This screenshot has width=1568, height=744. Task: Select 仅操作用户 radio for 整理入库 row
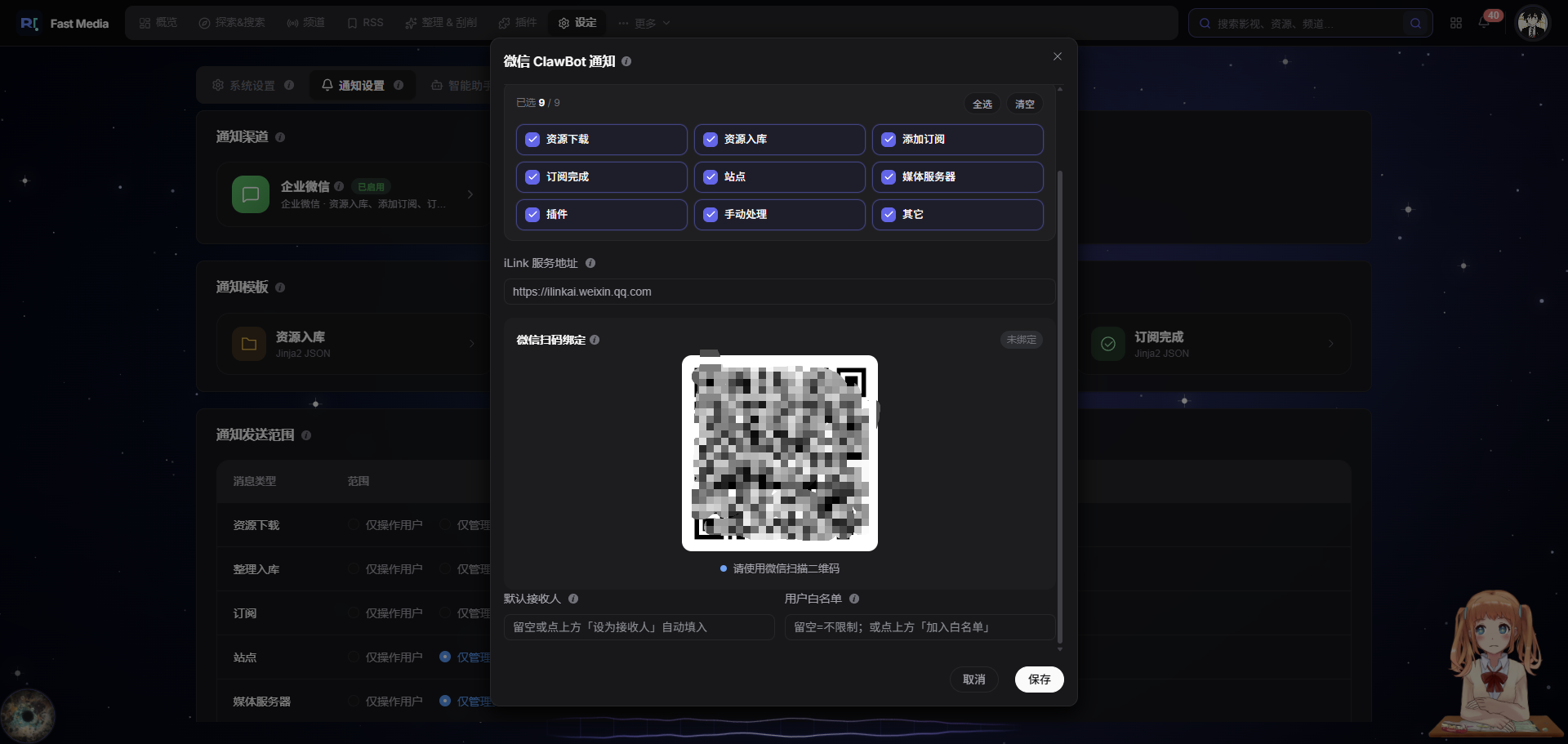(354, 569)
